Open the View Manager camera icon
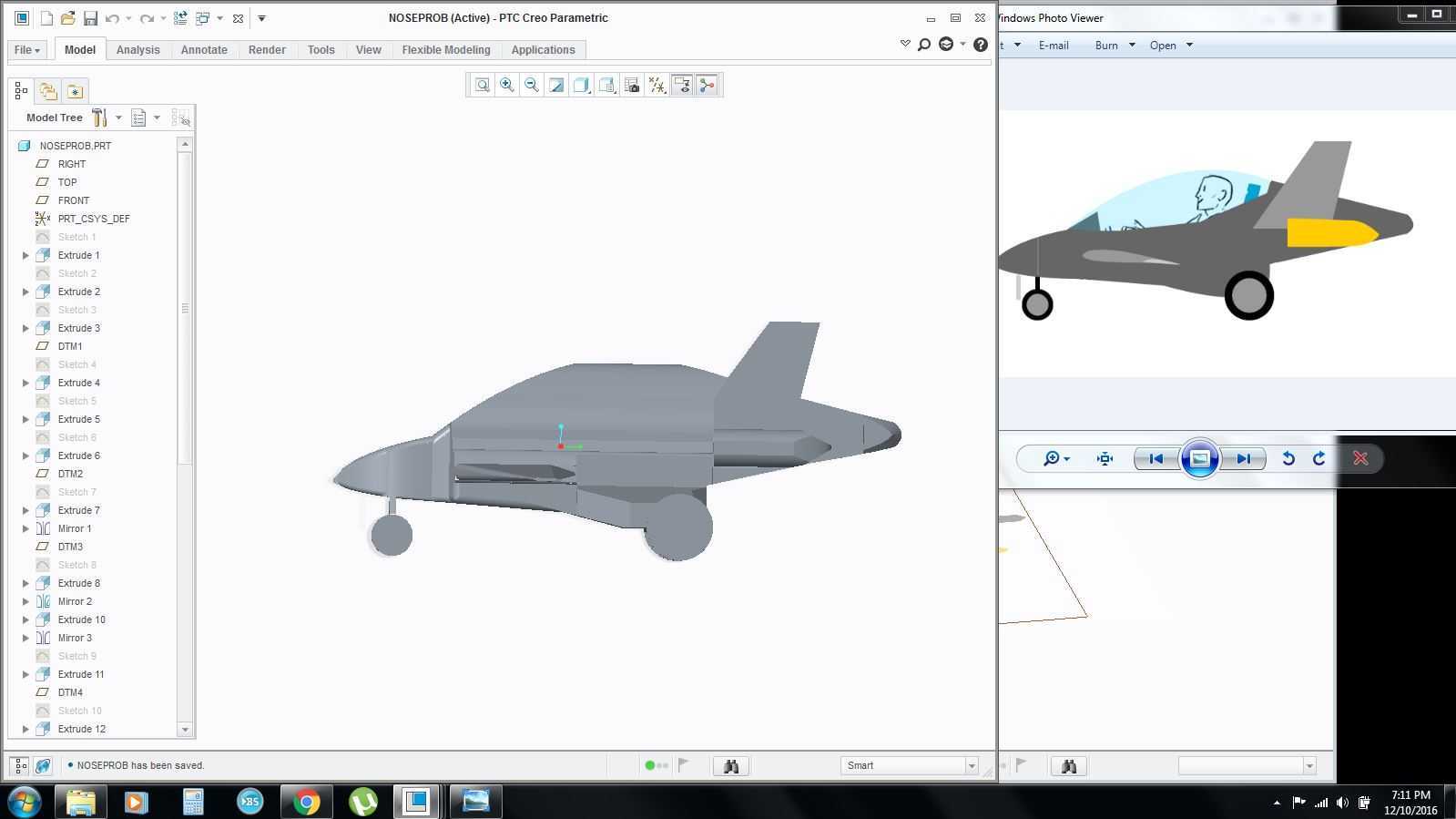1456x819 pixels. (x=632, y=85)
